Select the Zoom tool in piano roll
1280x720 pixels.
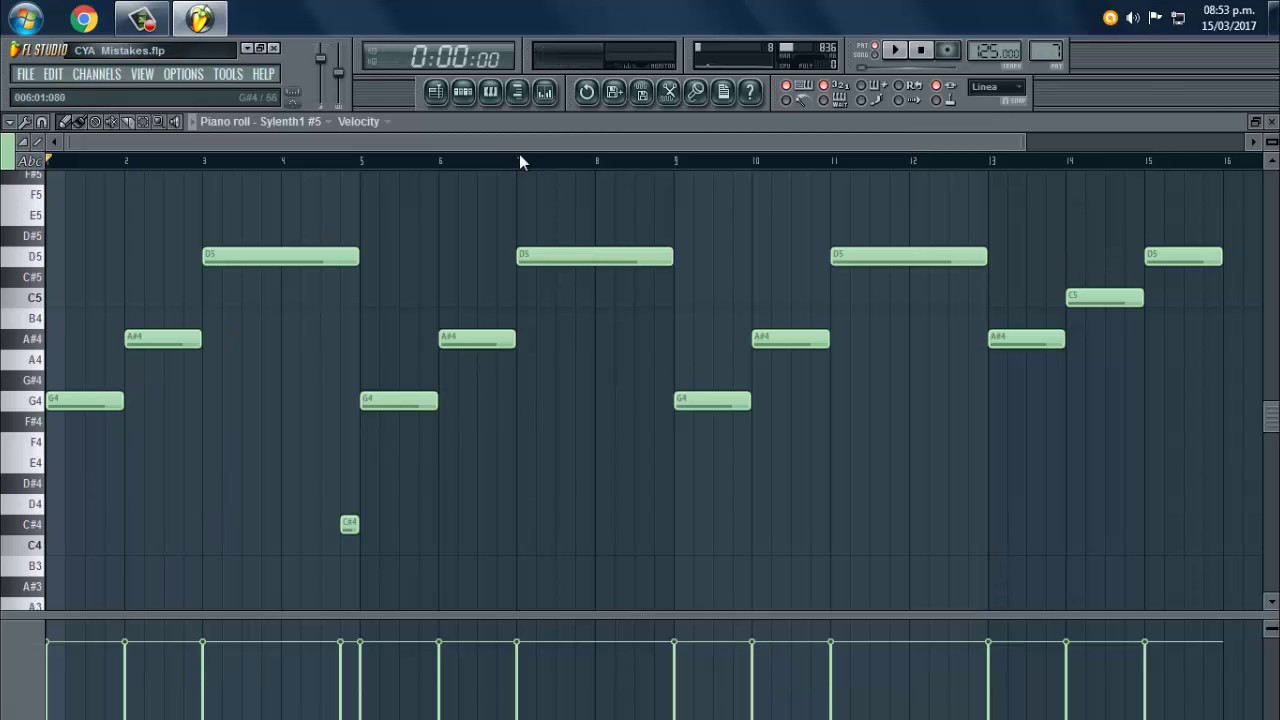tap(159, 122)
